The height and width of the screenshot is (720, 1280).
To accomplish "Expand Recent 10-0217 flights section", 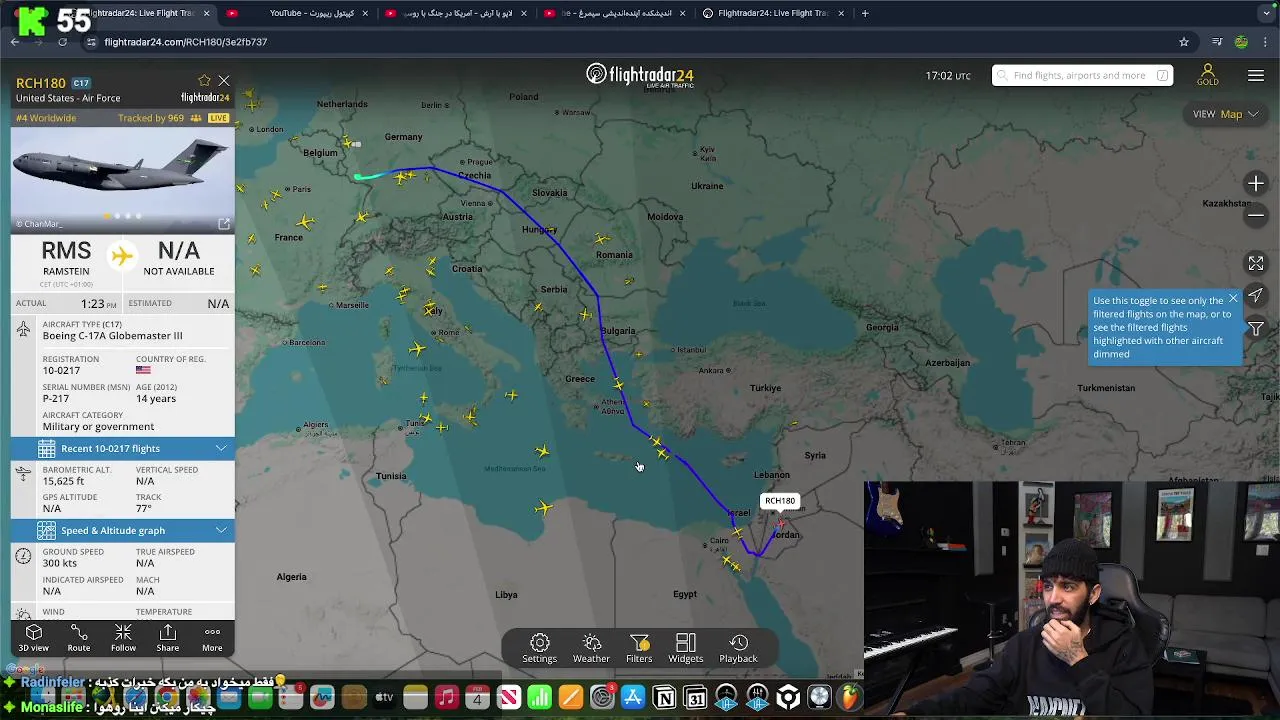I will point(122,448).
